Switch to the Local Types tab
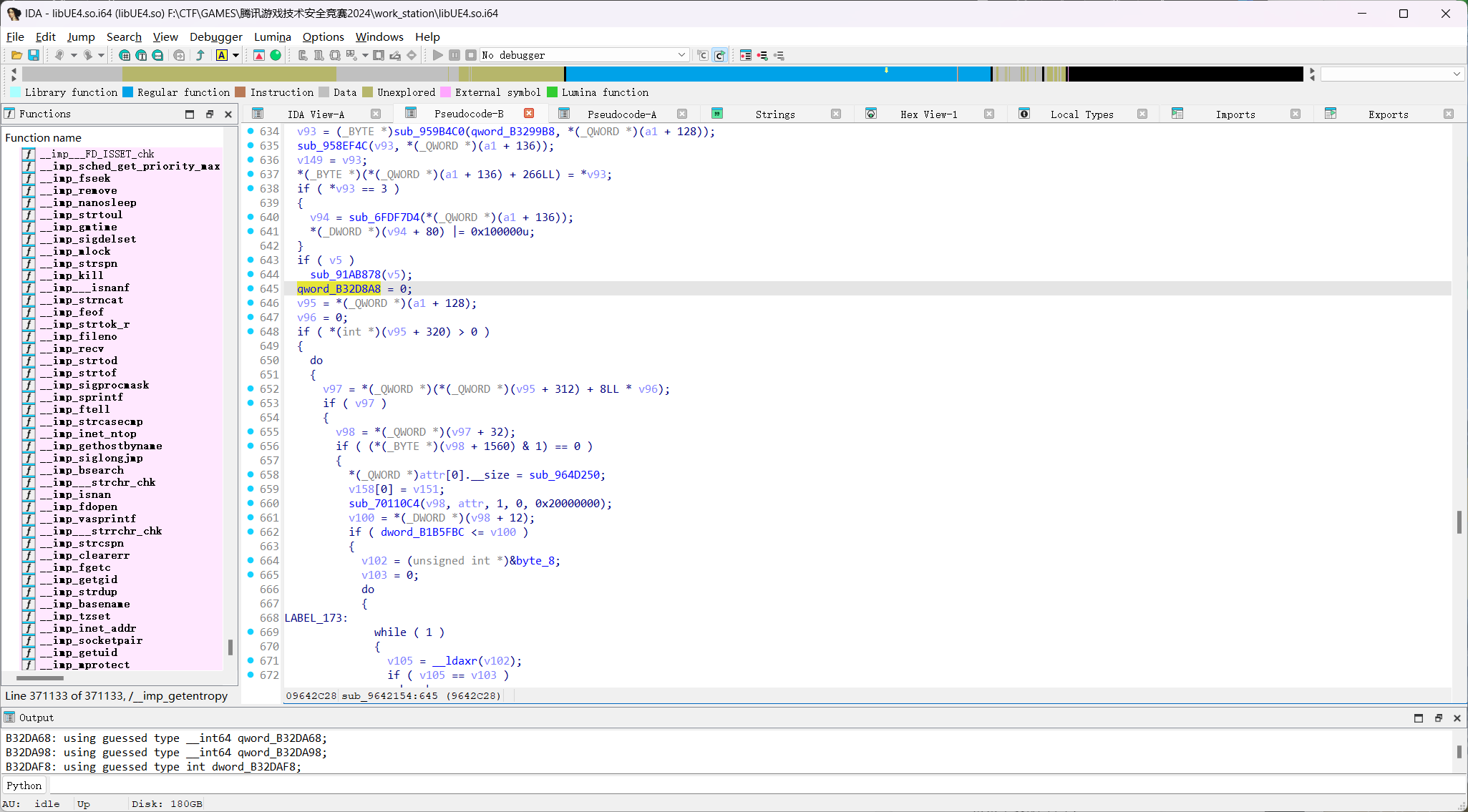This screenshot has width=1468, height=812. [x=1081, y=114]
